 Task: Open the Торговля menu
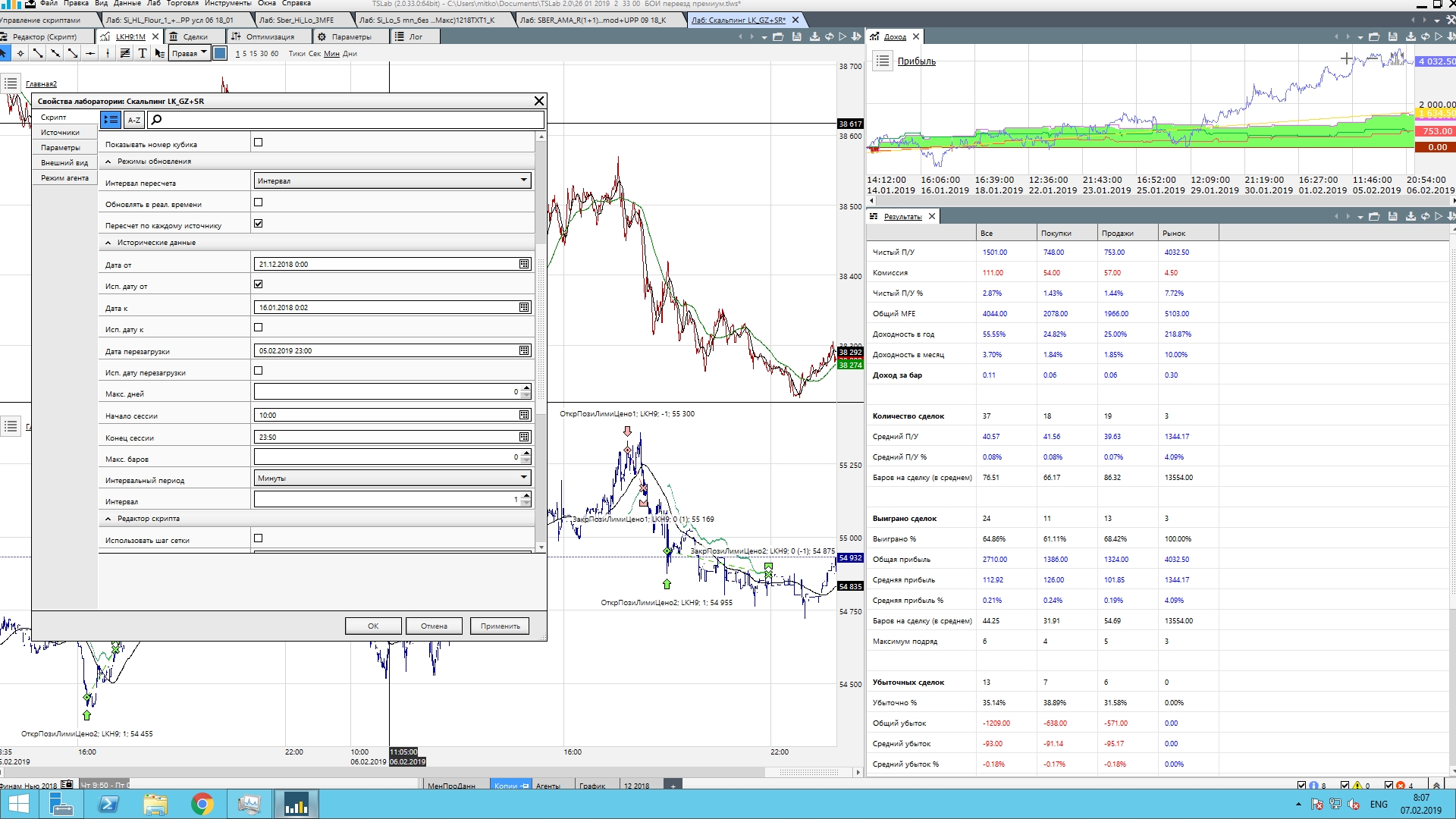(182, 4)
